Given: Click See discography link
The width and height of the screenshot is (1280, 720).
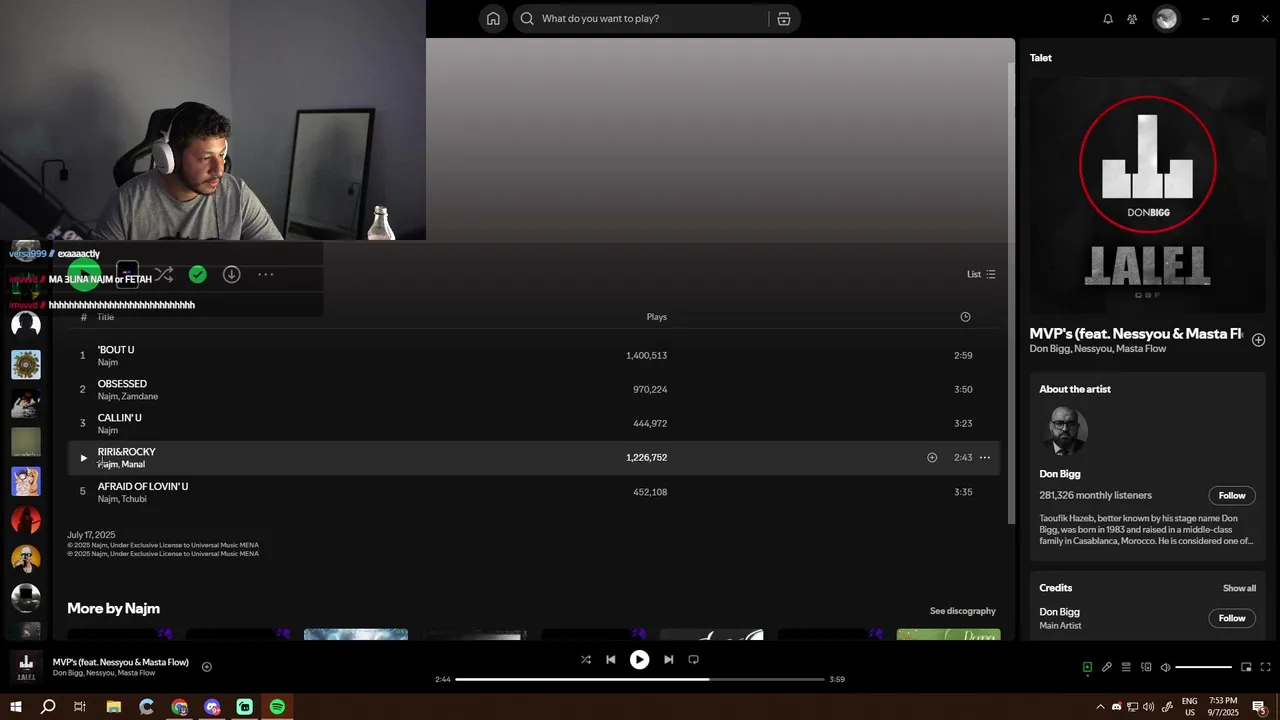Looking at the screenshot, I should [963, 611].
